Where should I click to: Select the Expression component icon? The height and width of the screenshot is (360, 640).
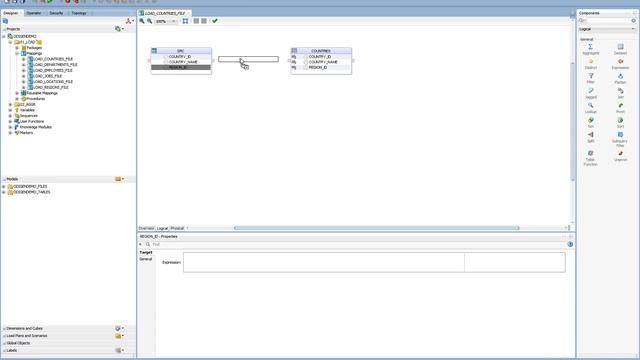pyautogui.click(x=620, y=62)
